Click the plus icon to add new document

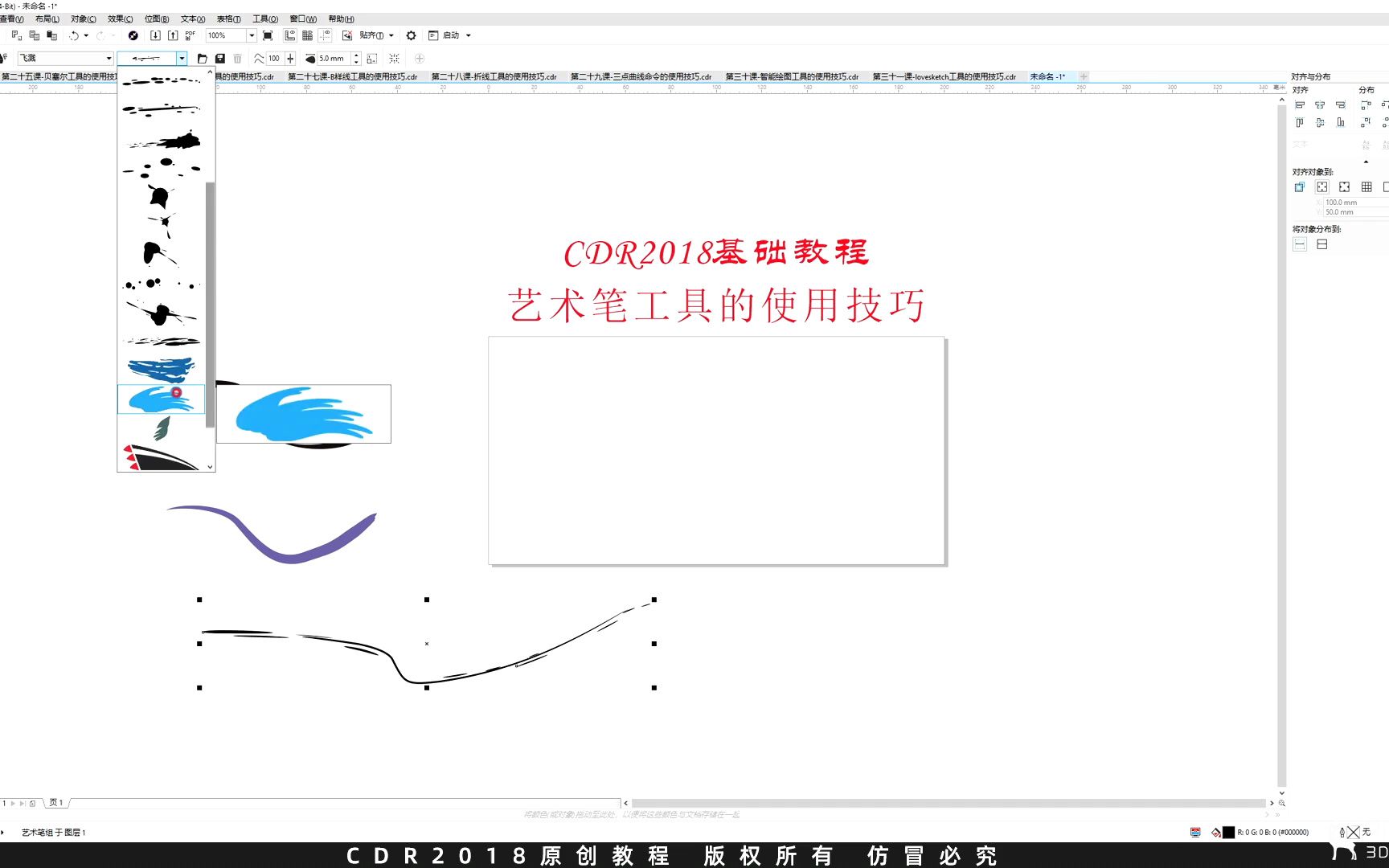coord(1084,77)
